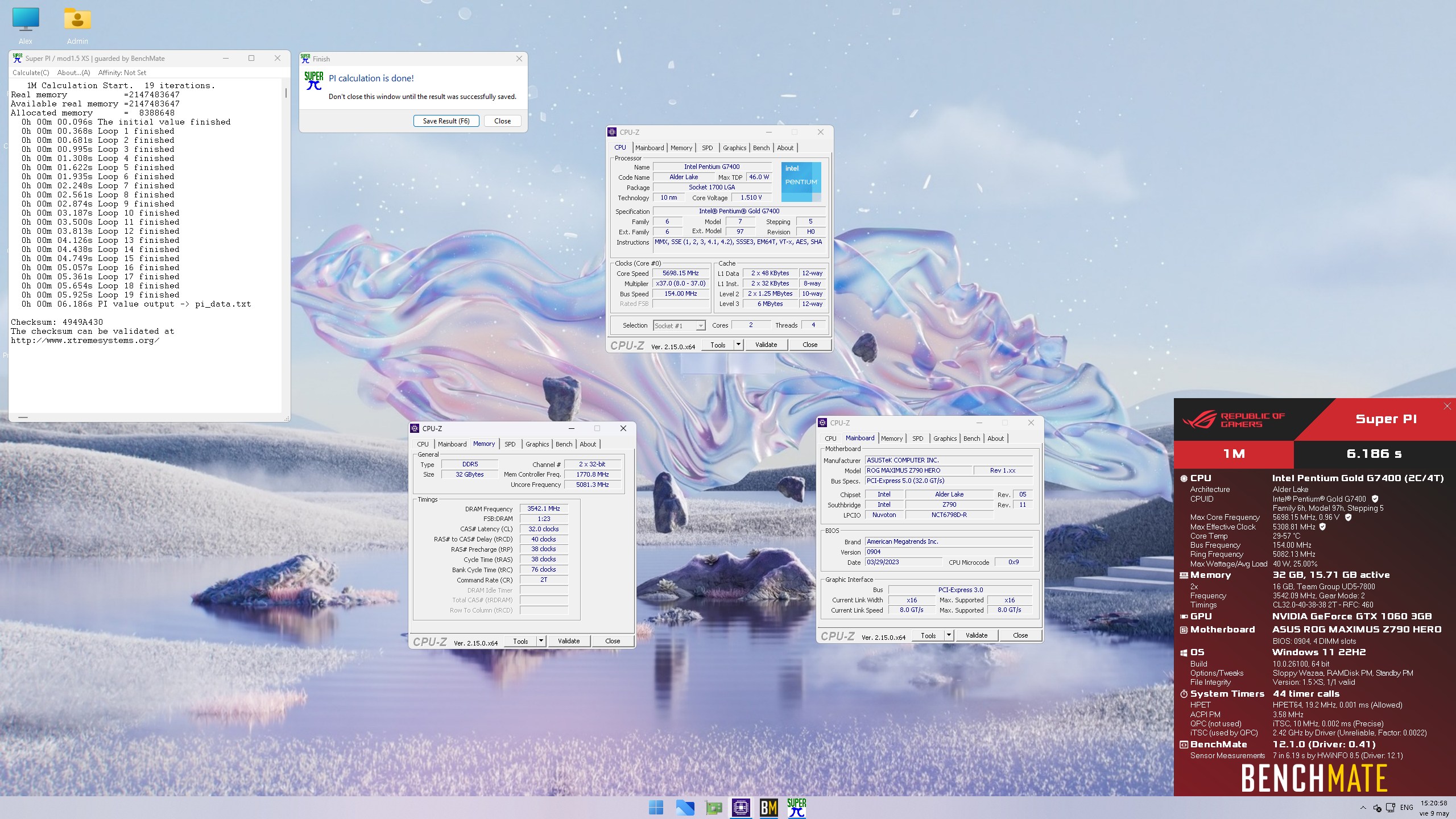The width and height of the screenshot is (1456, 819).
Task: Open the Socket #1 selection dropdown
Action: pyautogui.click(x=679, y=326)
